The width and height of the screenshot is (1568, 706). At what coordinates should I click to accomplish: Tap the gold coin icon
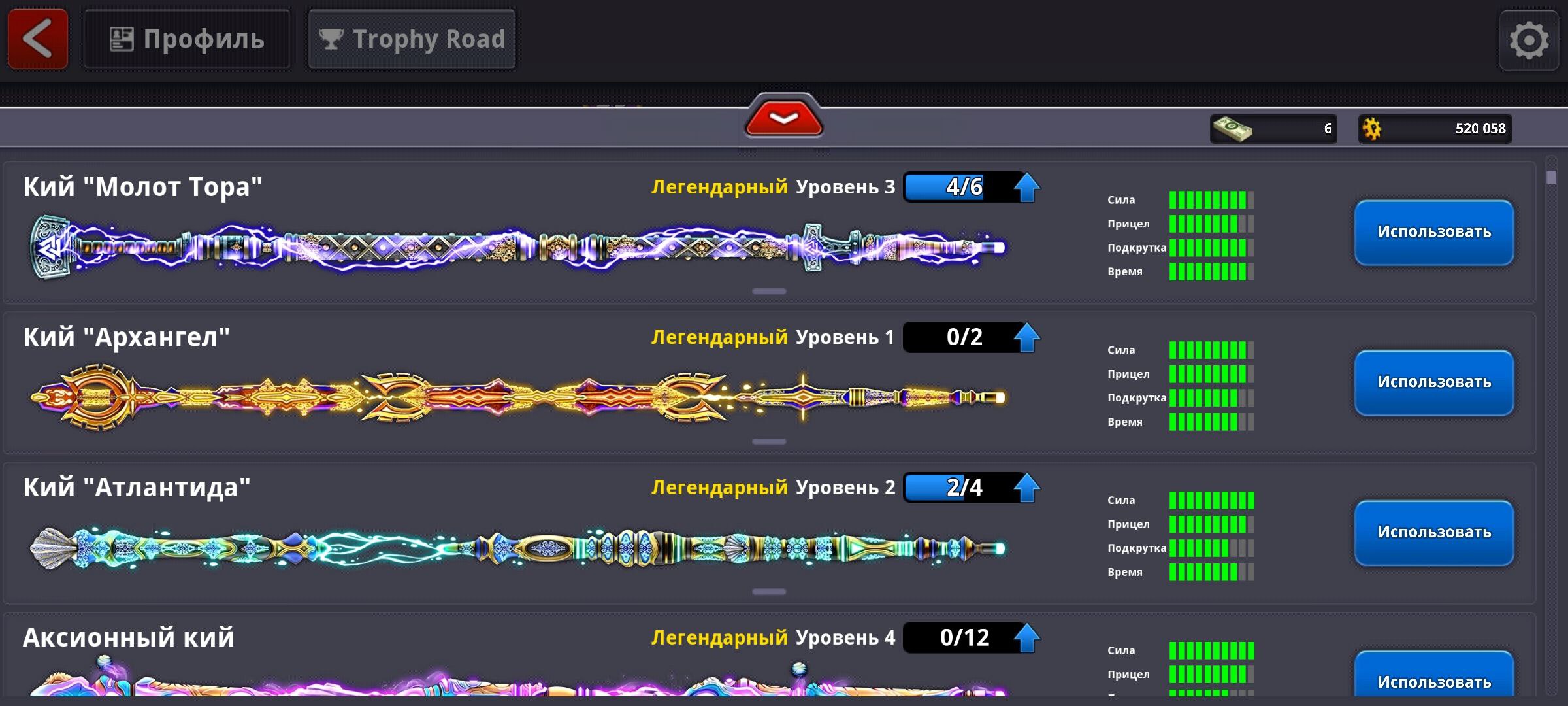1372,129
